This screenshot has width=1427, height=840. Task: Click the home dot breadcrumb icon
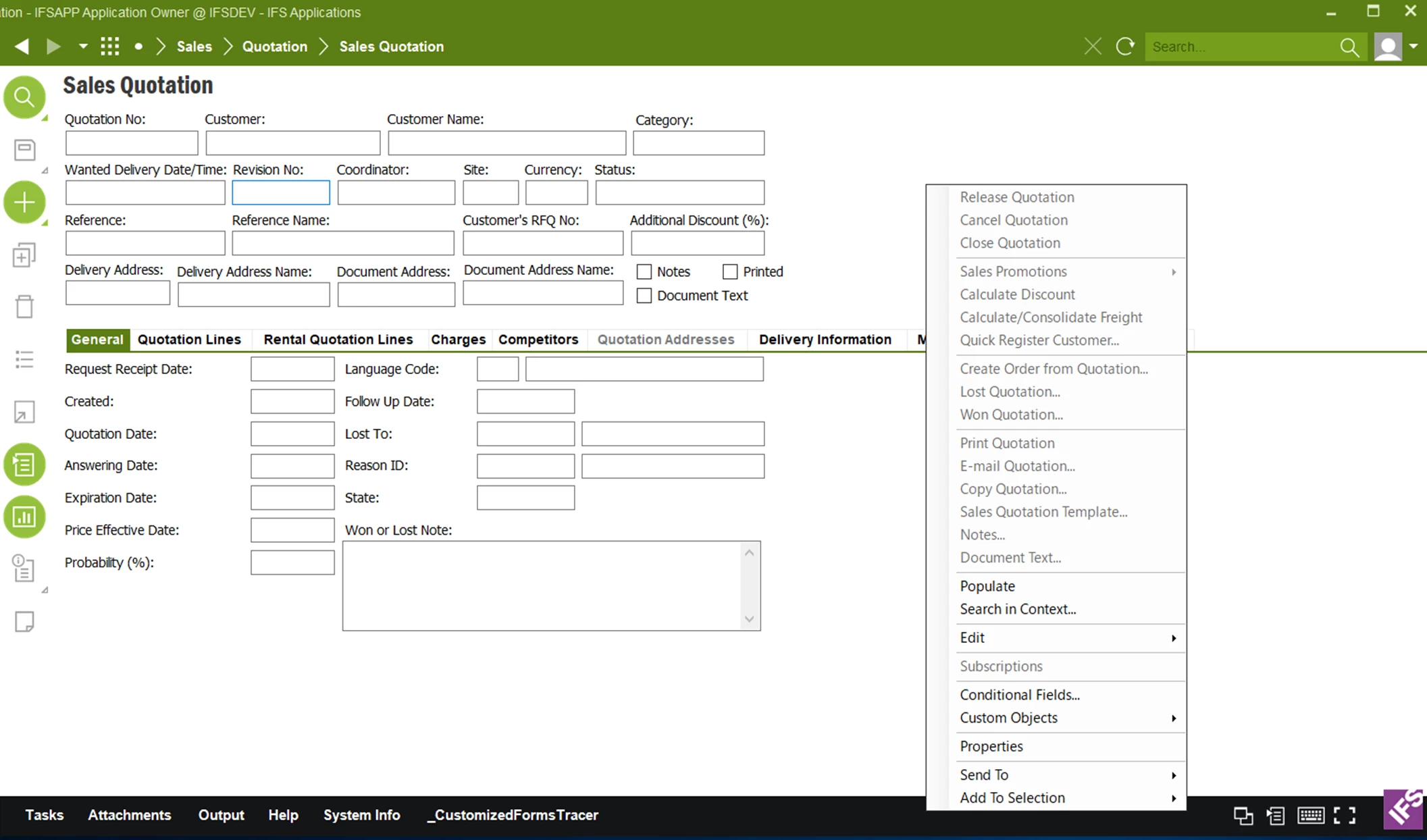pyautogui.click(x=138, y=47)
